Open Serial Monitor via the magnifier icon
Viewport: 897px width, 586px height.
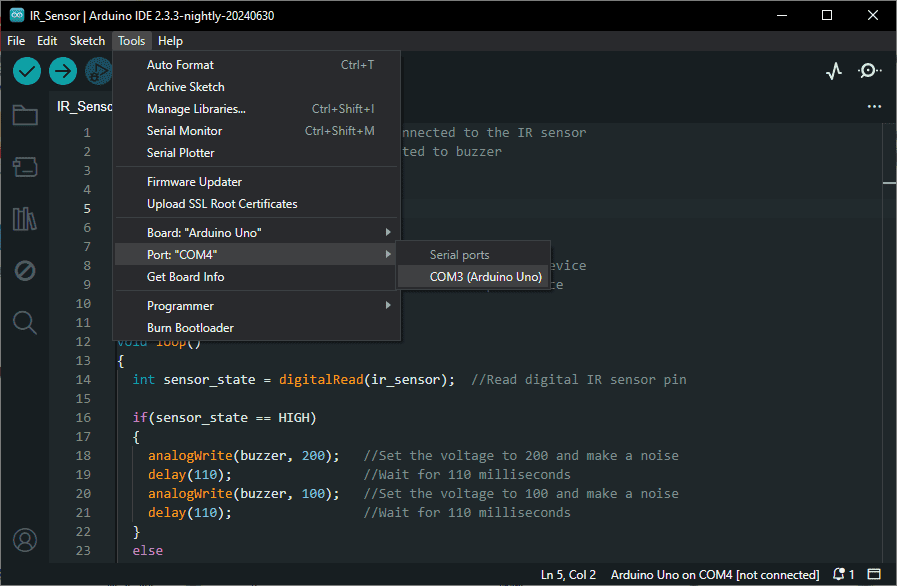tap(869, 70)
